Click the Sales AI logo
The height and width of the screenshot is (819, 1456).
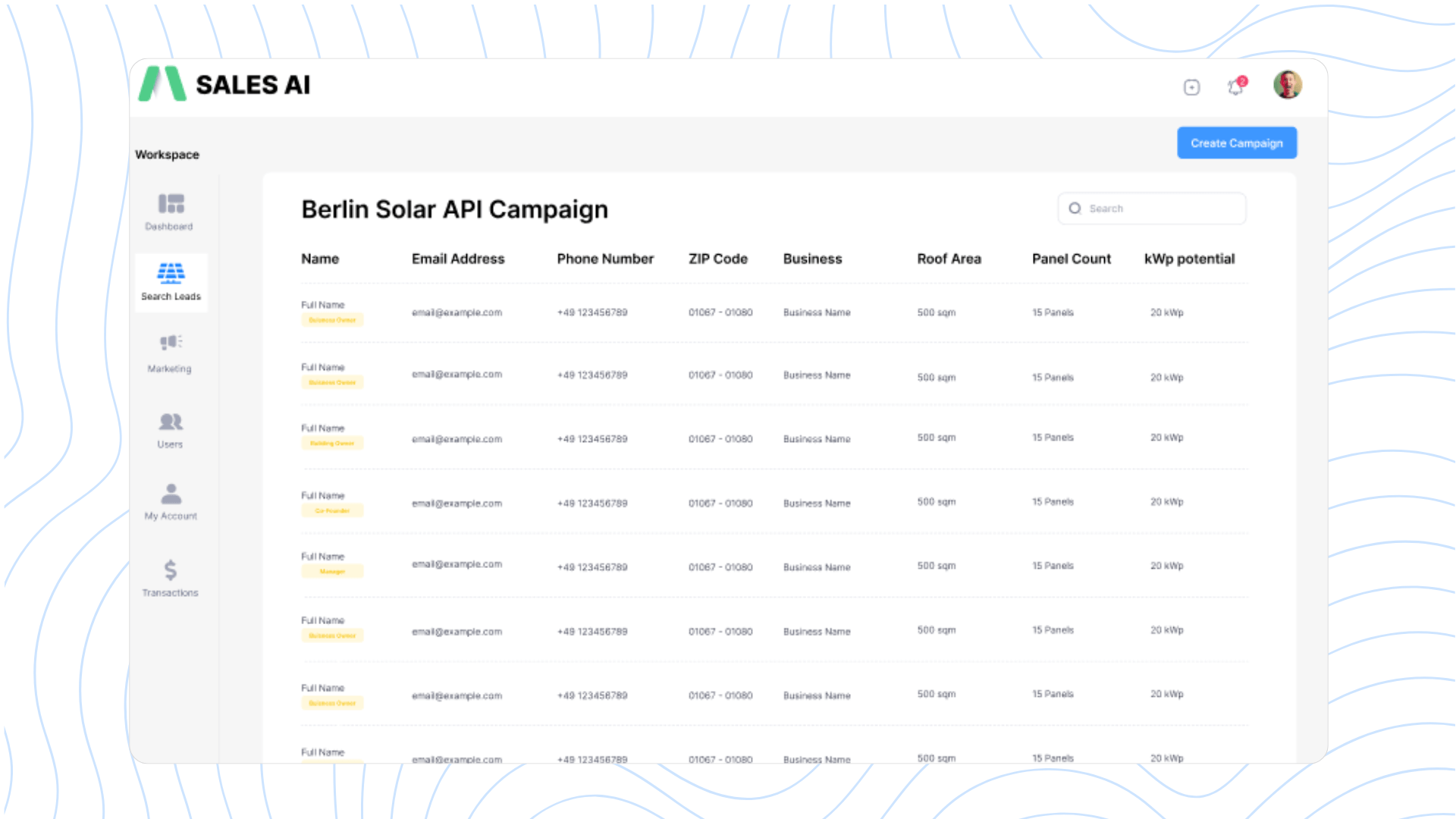(x=224, y=84)
